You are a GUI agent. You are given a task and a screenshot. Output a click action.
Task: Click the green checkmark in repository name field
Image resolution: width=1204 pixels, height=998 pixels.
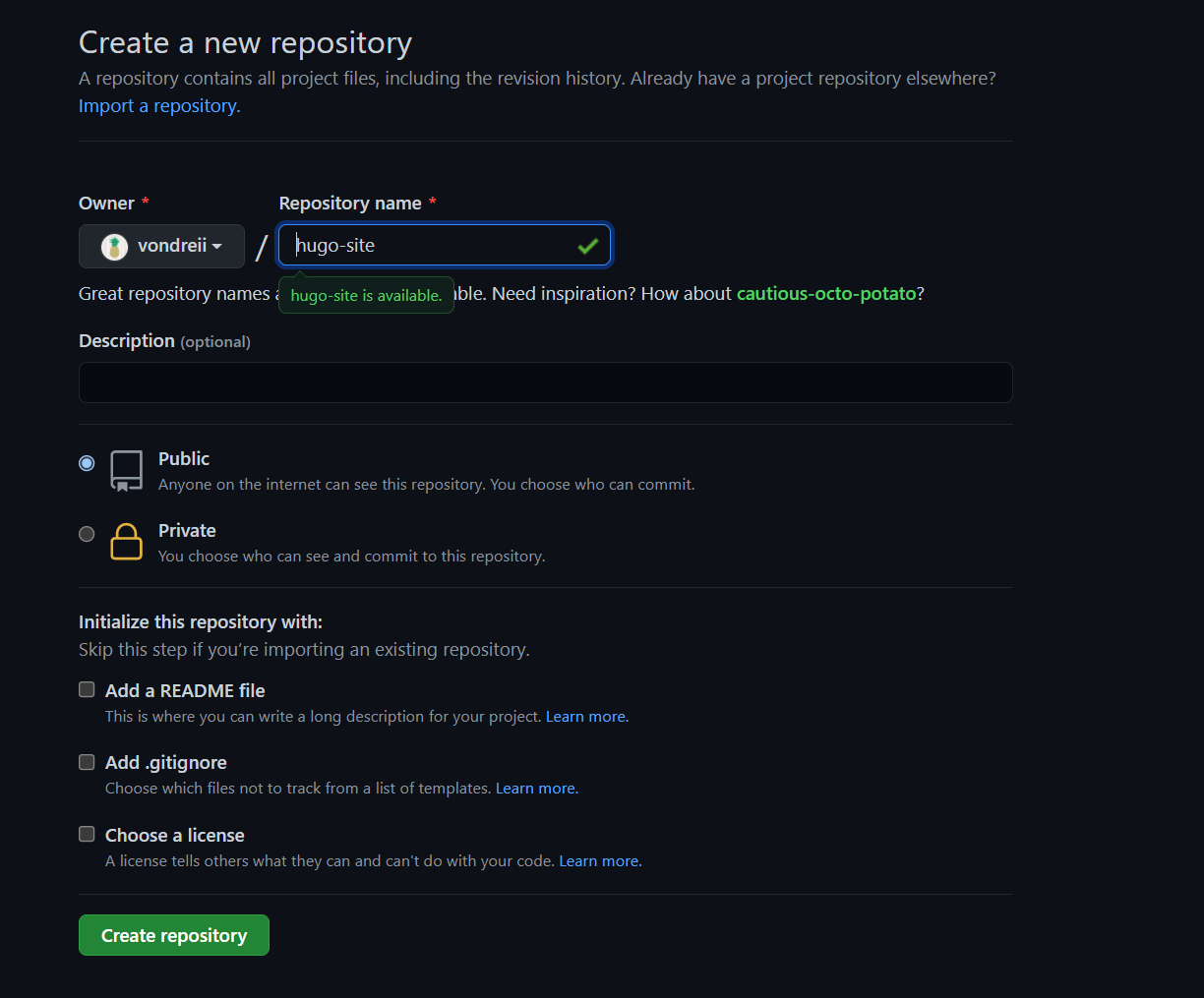(x=587, y=246)
